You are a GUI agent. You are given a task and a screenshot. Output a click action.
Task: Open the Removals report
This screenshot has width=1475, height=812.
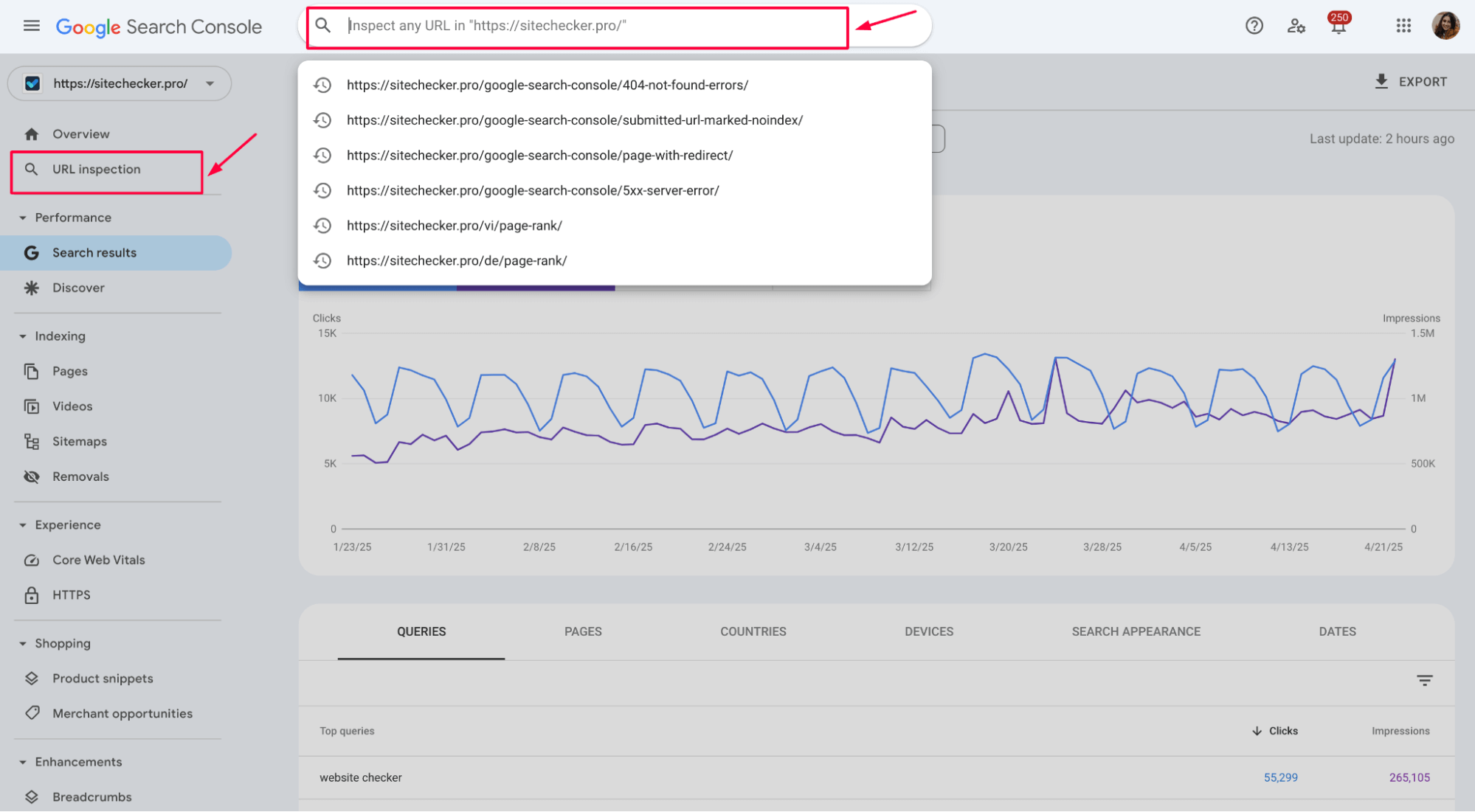point(80,477)
